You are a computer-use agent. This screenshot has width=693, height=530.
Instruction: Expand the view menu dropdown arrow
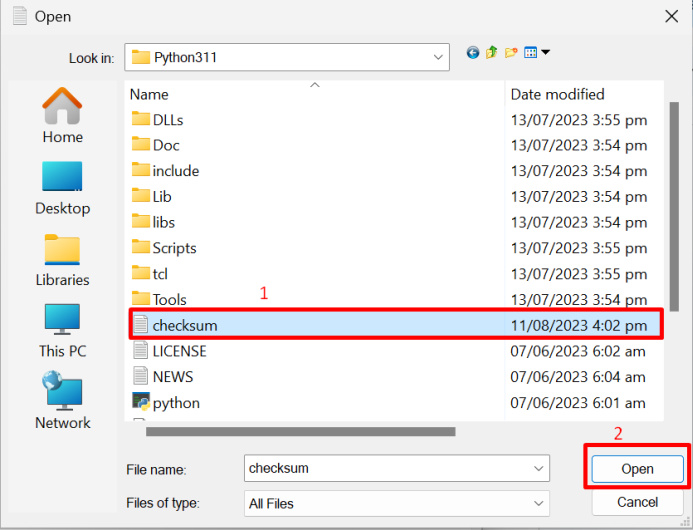[x=546, y=52]
